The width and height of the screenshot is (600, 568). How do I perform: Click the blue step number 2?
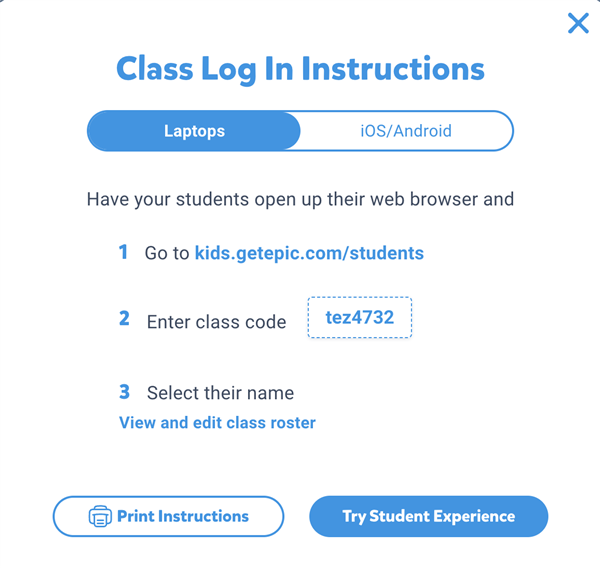(124, 318)
